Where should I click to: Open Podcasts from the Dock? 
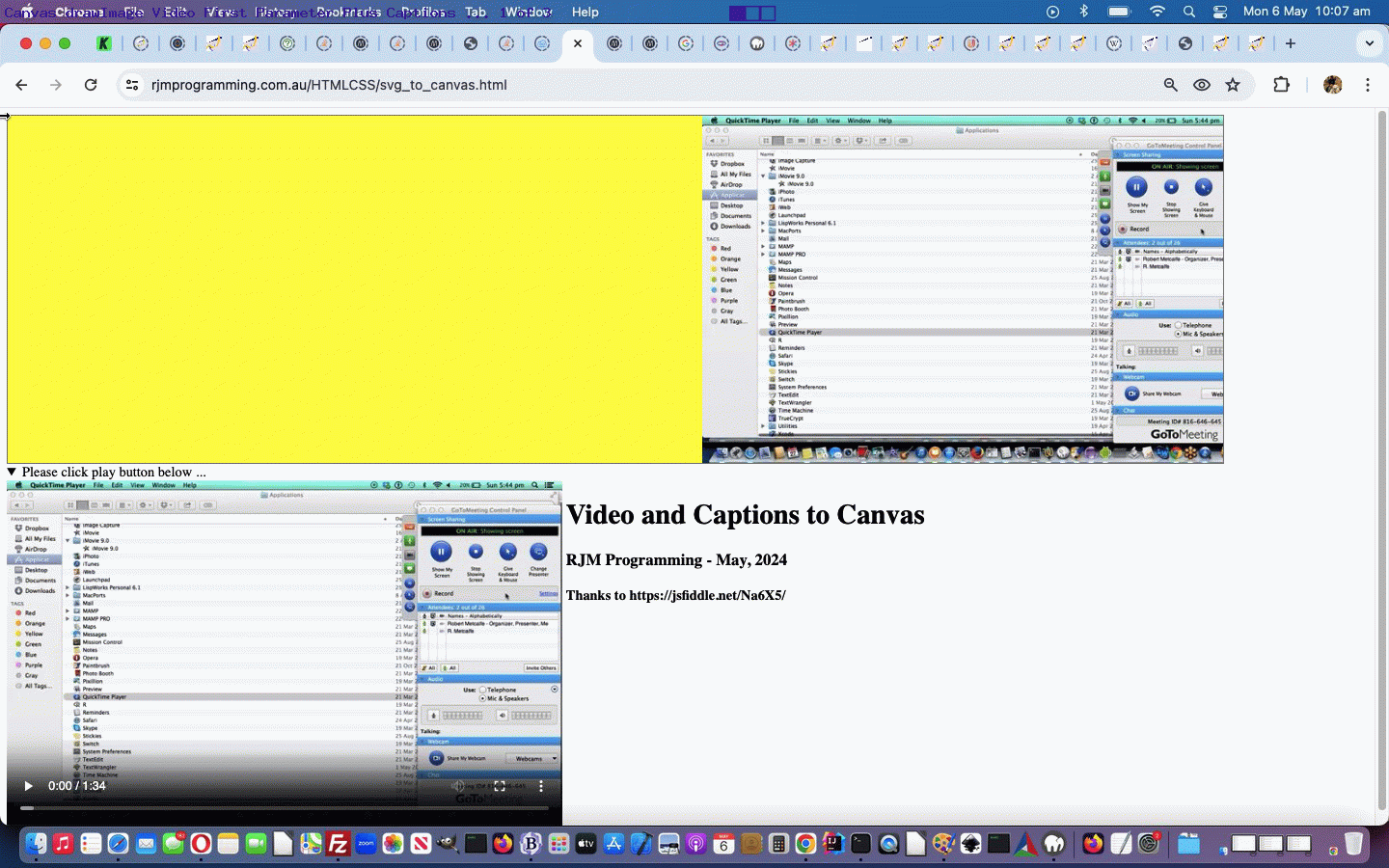(695, 844)
